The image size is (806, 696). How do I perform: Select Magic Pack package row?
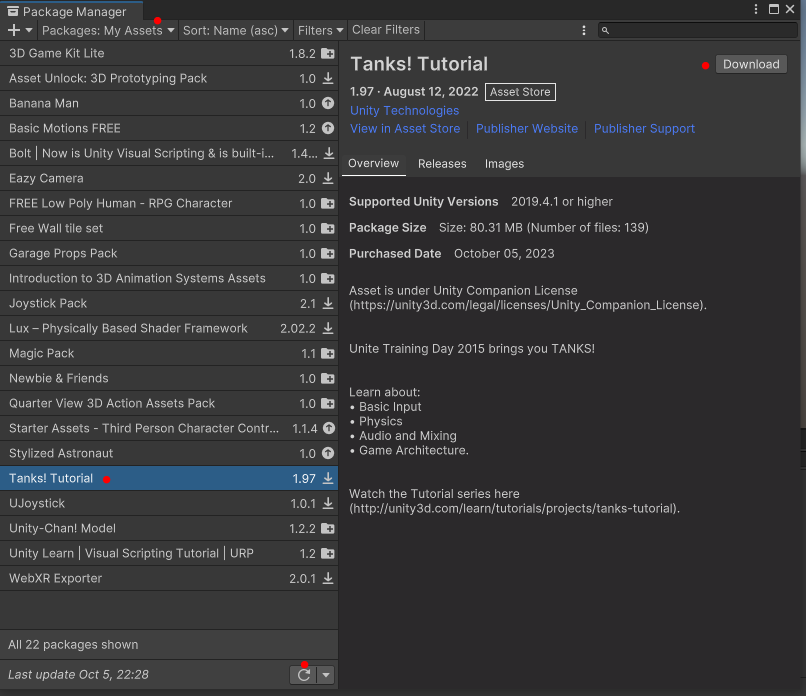(169, 354)
